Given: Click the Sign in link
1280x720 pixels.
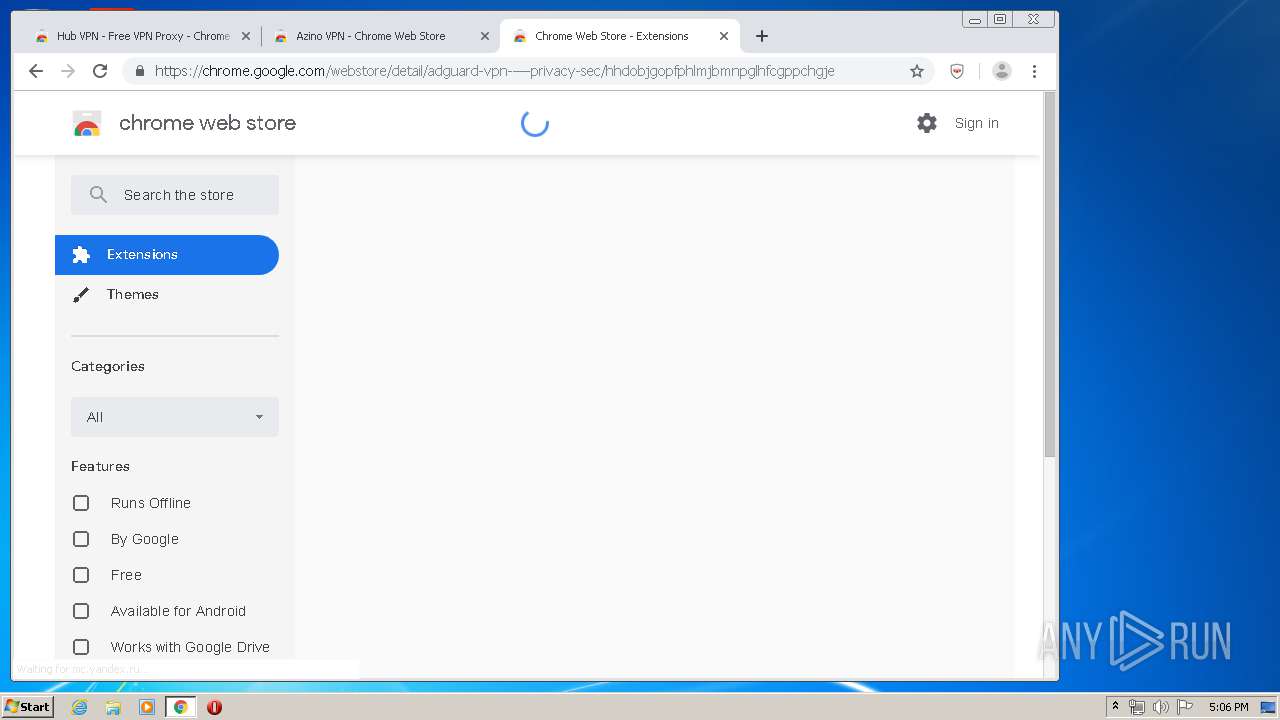Looking at the screenshot, I should 976,123.
